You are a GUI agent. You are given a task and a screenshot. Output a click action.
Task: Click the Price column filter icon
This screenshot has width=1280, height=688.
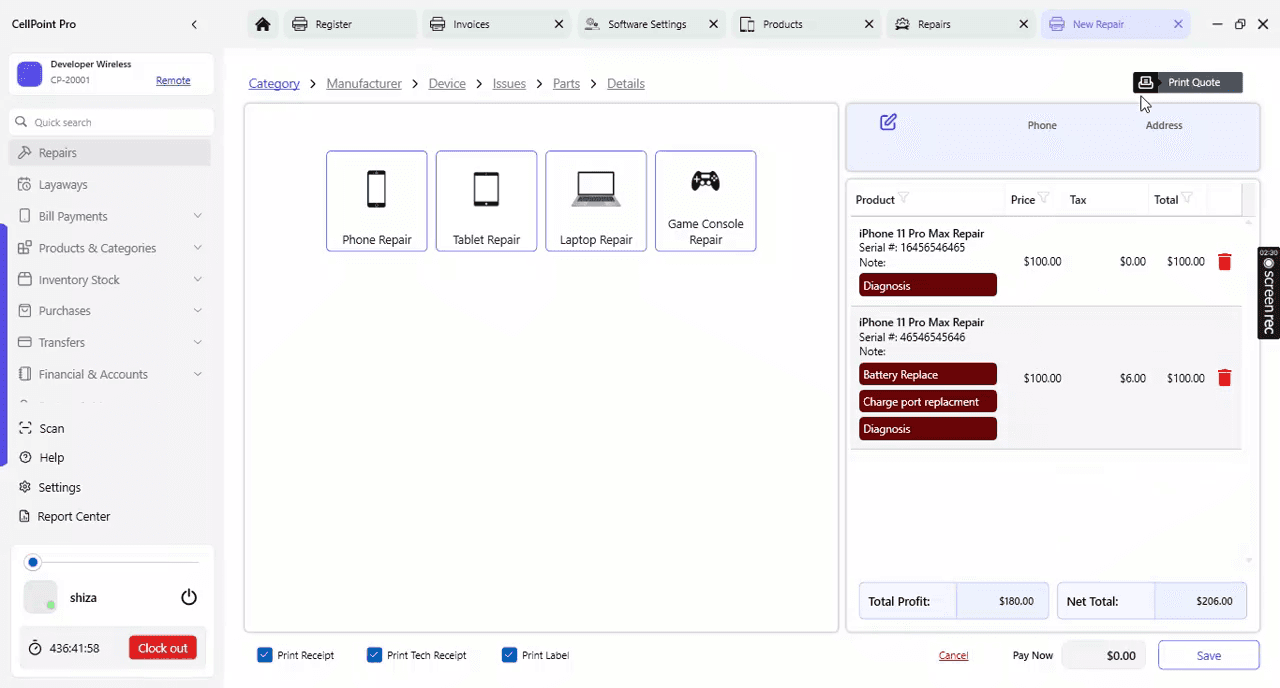click(x=1044, y=198)
